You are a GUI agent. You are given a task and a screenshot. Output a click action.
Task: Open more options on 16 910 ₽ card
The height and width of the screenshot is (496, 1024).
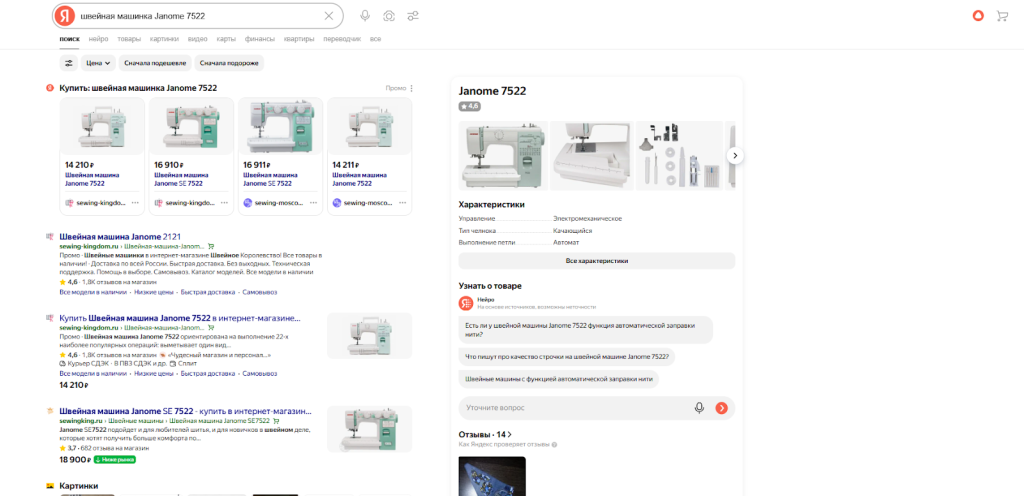224,203
